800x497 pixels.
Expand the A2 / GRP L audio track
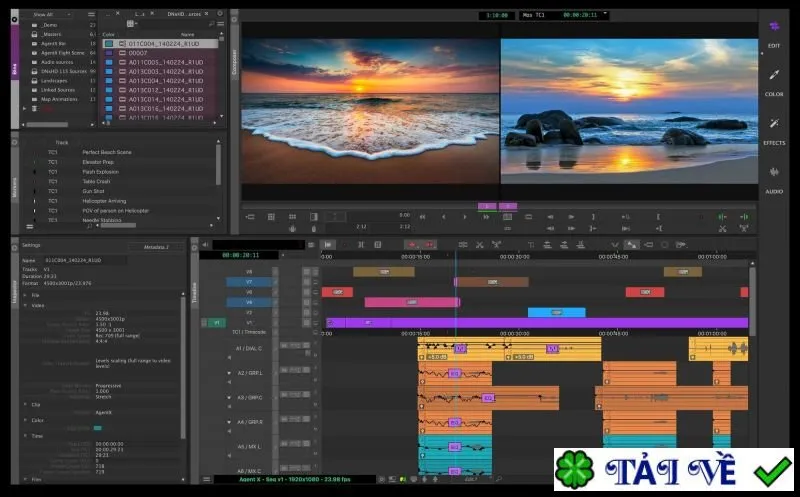point(229,373)
